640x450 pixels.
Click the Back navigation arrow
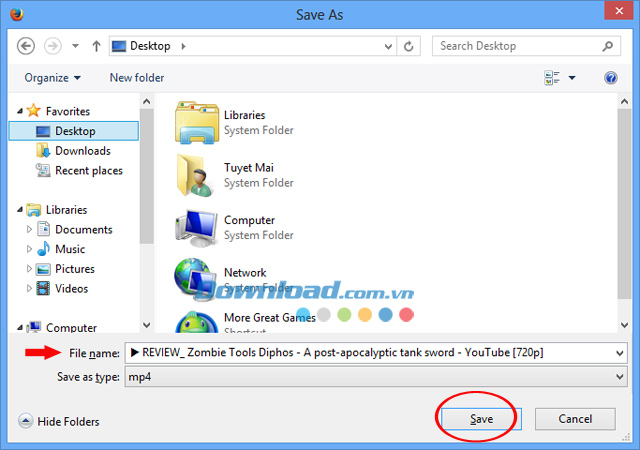pos(26,46)
